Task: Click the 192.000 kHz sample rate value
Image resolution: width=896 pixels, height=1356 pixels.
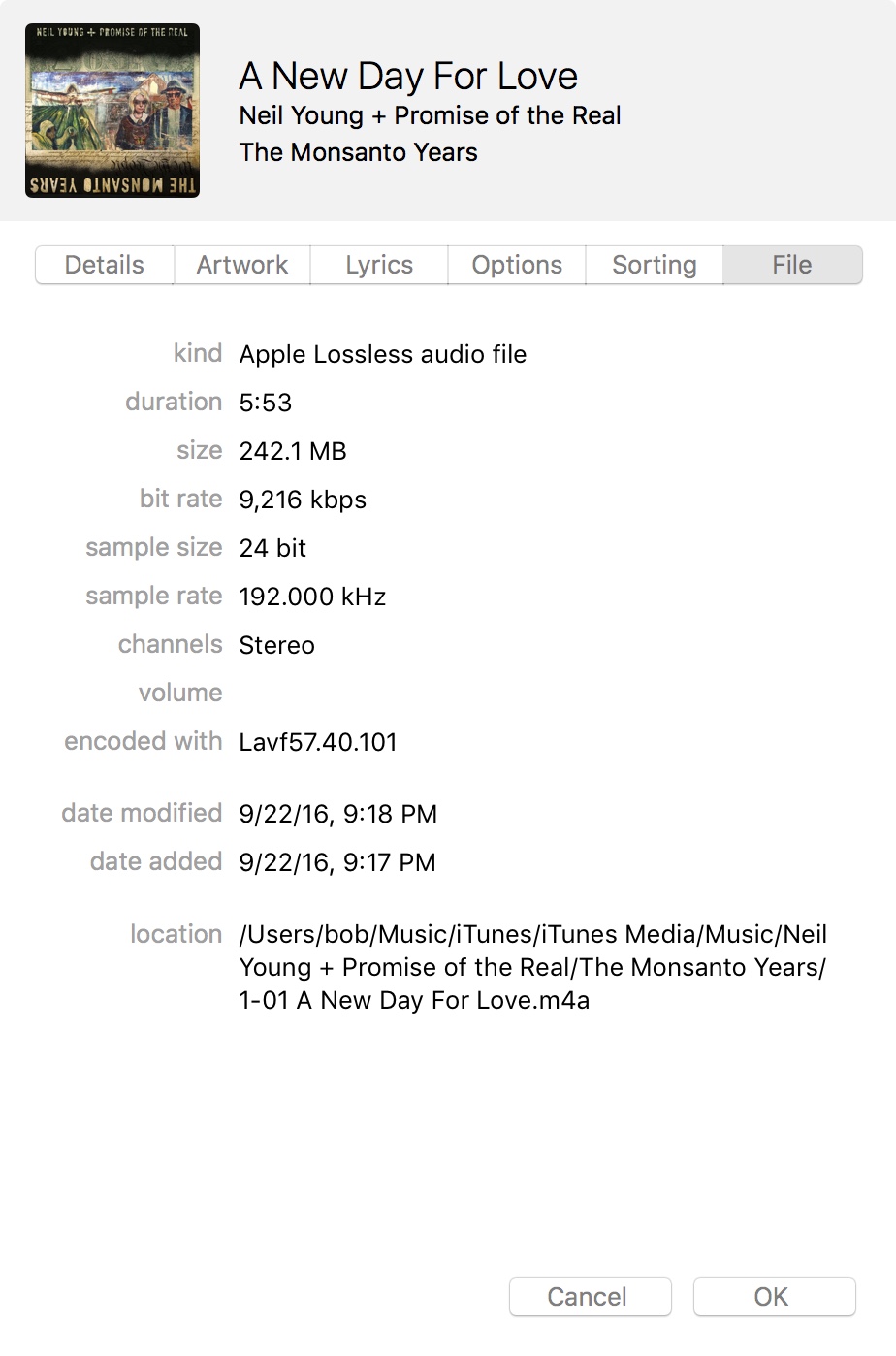Action: pyautogui.click(x=312, y=597)
